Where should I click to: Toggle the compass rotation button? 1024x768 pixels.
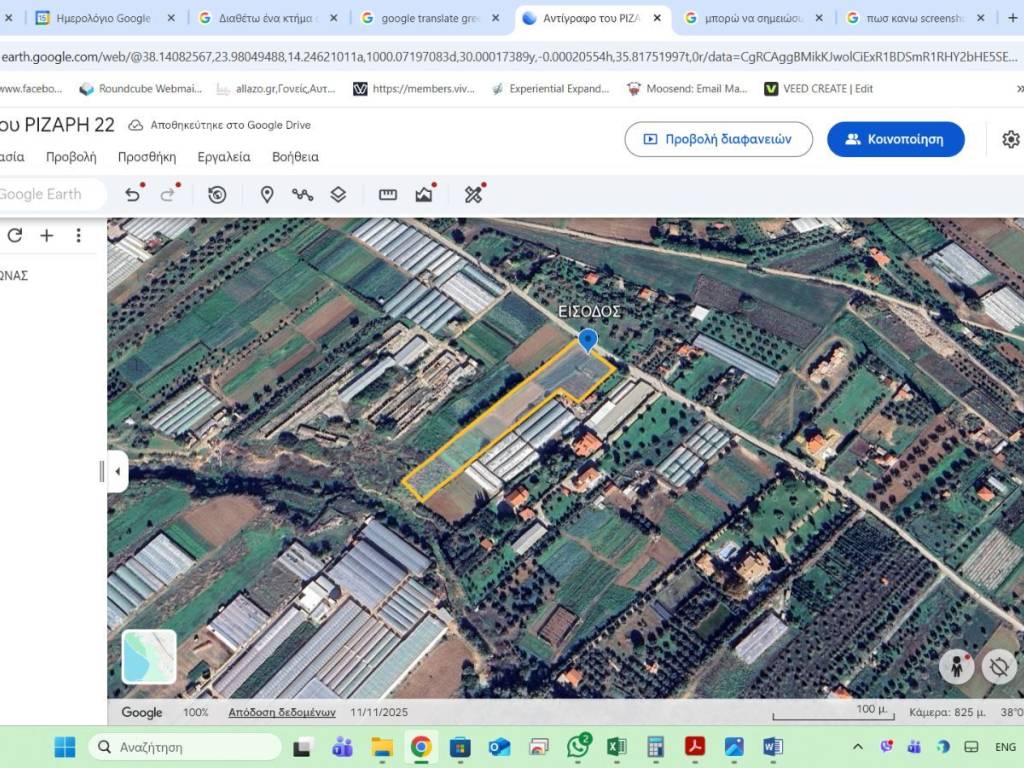[998, 667]
